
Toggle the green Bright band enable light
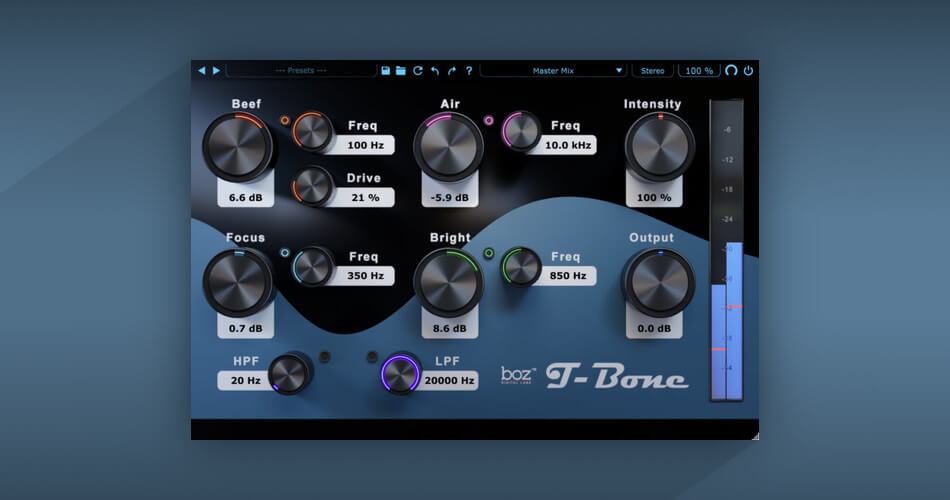pyautogui.click(x=488, y=253)
